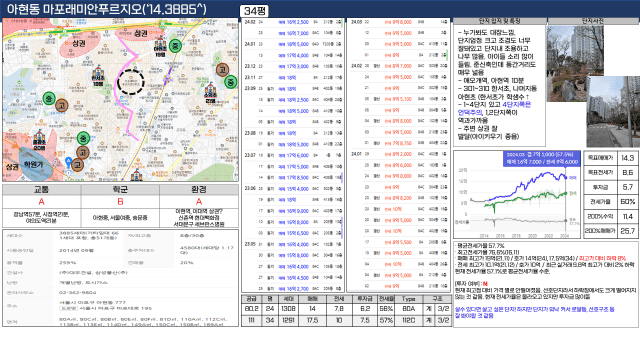
Task: Click the green 중 marker left of 한서초
Action: point(49,98)
